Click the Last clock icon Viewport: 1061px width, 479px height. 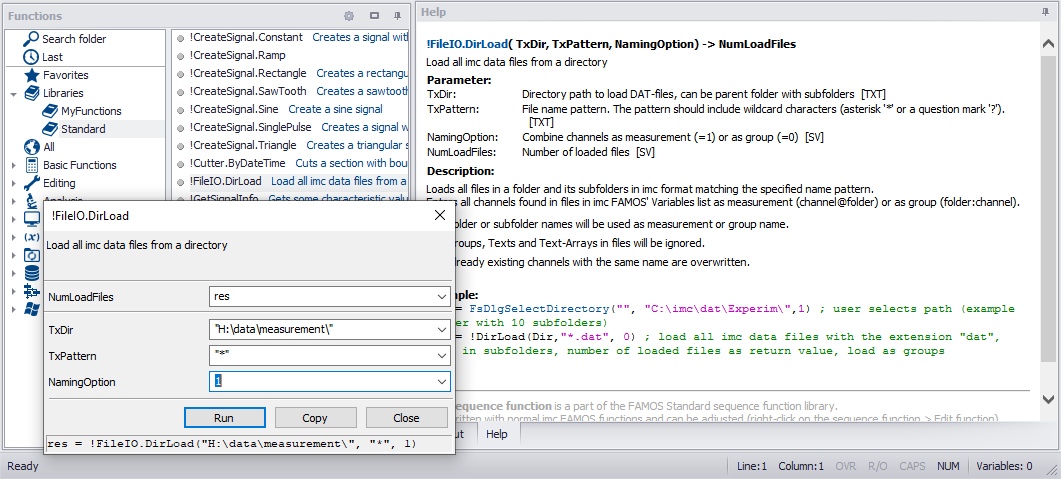point(30,57)
